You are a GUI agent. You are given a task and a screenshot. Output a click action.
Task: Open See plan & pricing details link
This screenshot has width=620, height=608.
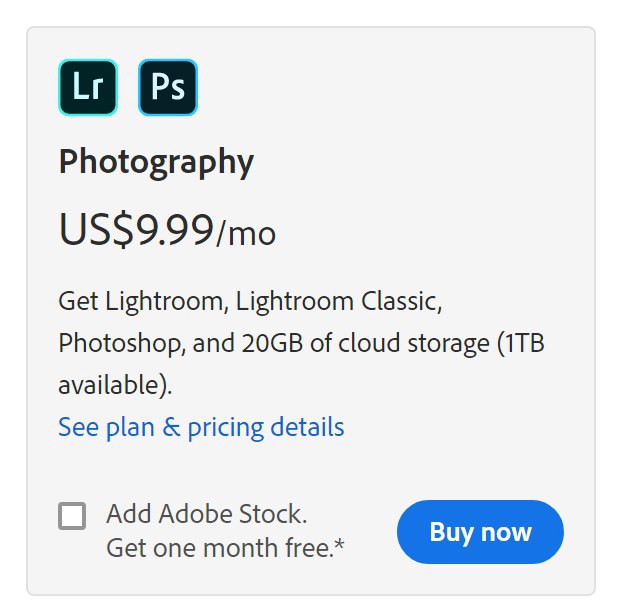point(201,428)
